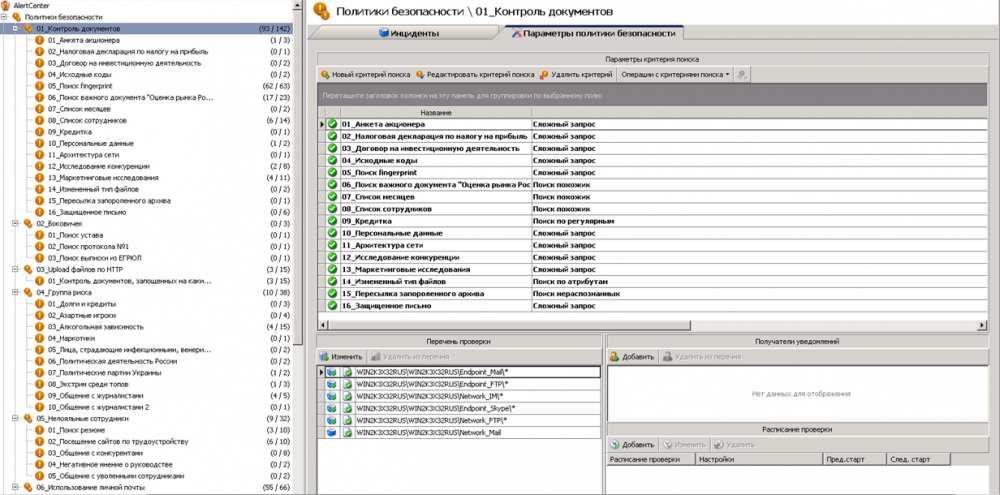Click orange warning icon beside 05_Поиск fingerprint
1000x495 pixels.
40,86
